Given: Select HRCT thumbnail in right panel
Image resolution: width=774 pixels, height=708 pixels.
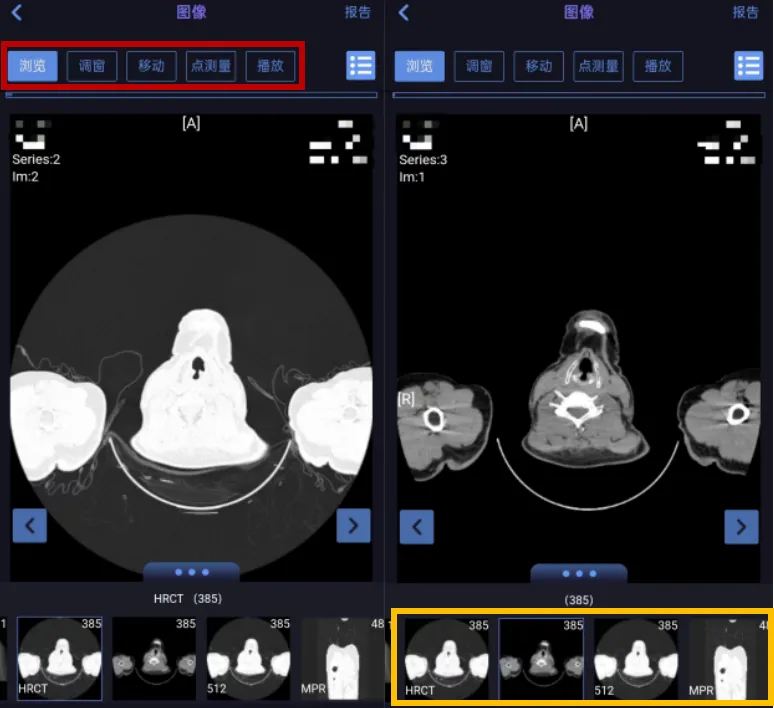Looking at the screenshot, I should pos(447,660).
